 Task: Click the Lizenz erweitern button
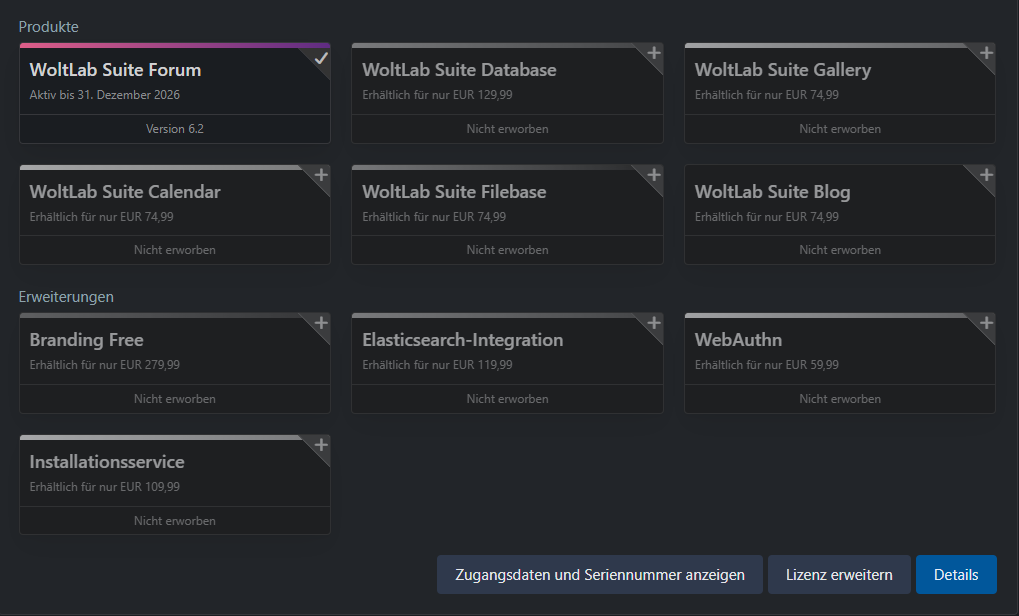[x=839, y=575]
